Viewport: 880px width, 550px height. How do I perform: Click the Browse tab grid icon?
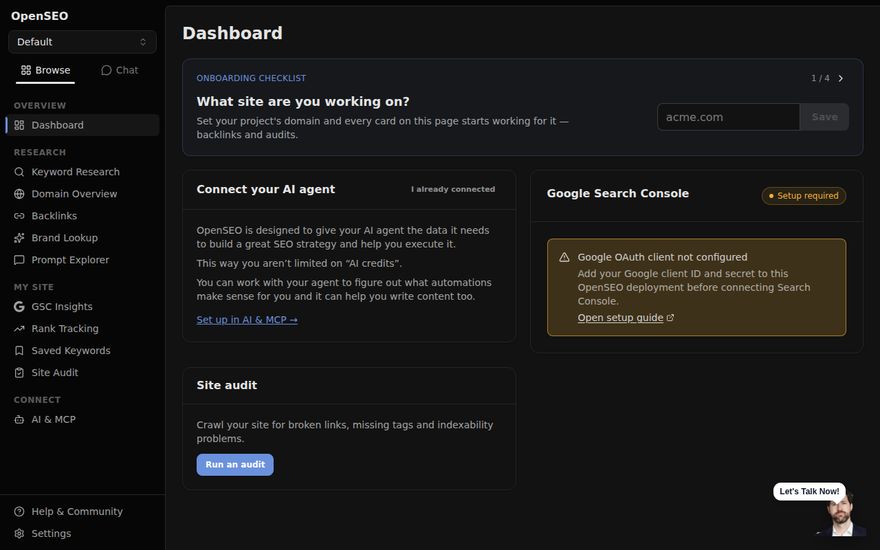click(26, 70)
